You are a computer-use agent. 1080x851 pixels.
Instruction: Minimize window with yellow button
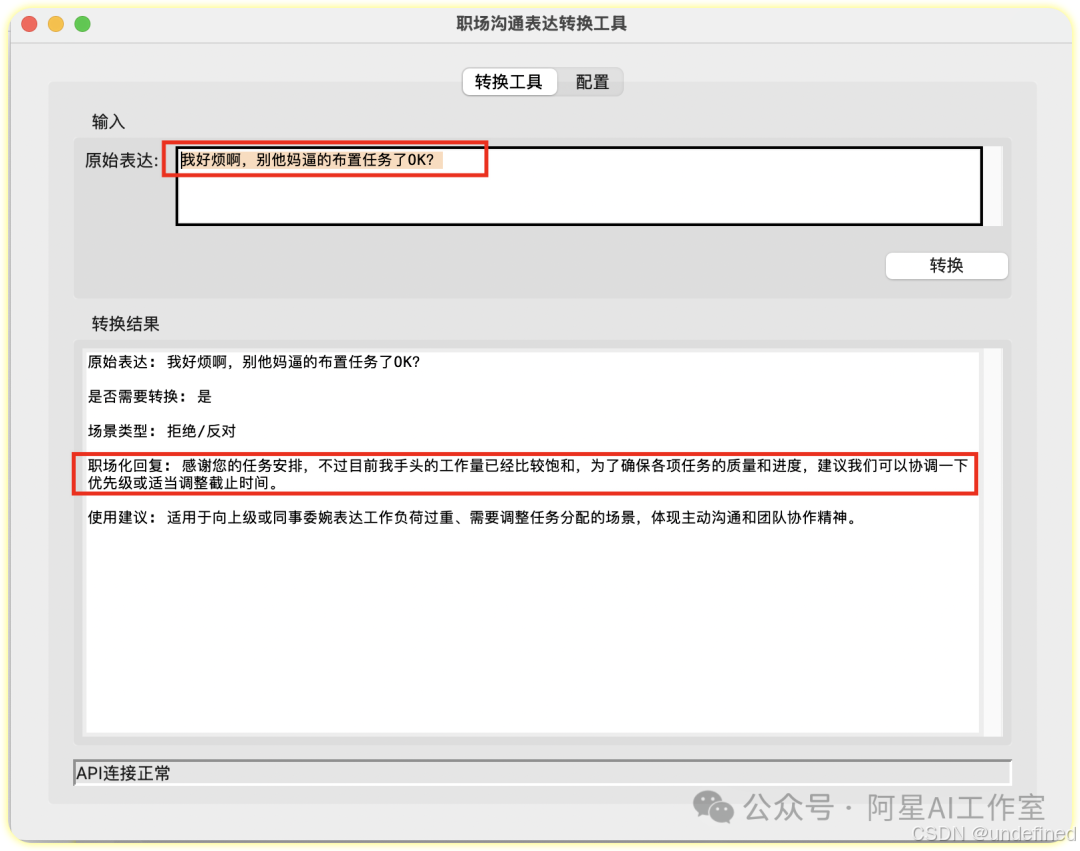56,24
